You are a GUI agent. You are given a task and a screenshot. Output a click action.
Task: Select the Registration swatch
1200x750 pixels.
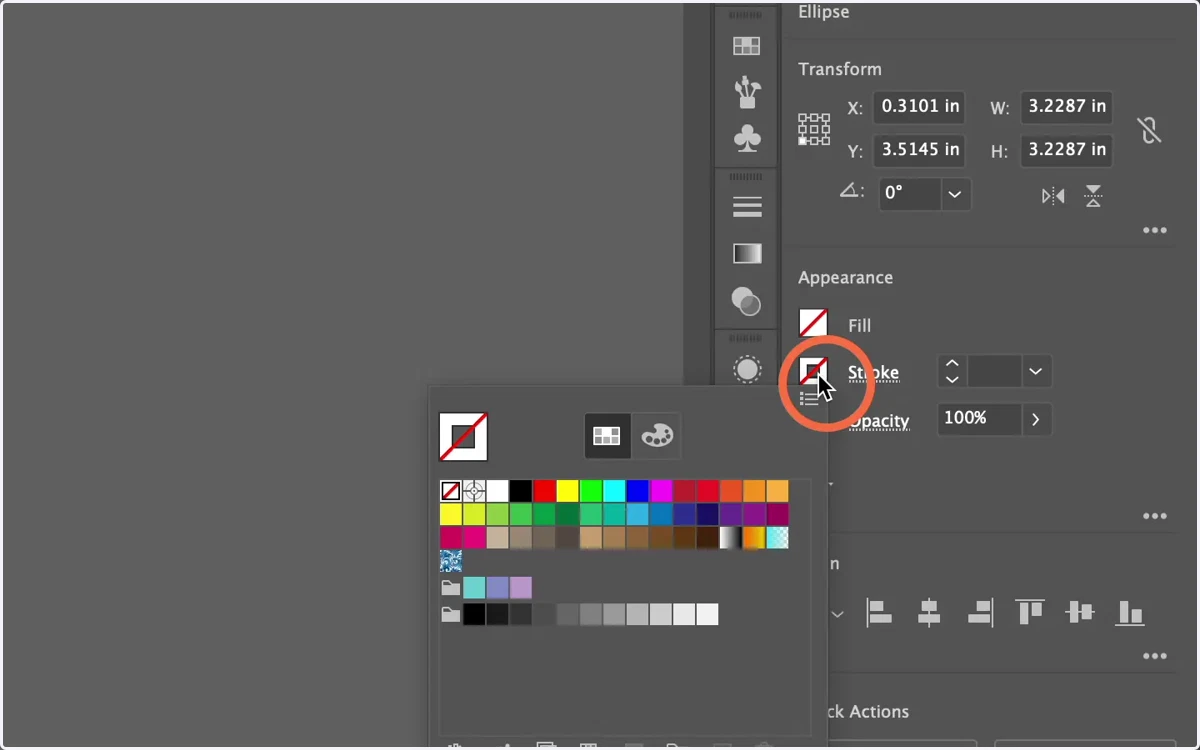[474, 491]
